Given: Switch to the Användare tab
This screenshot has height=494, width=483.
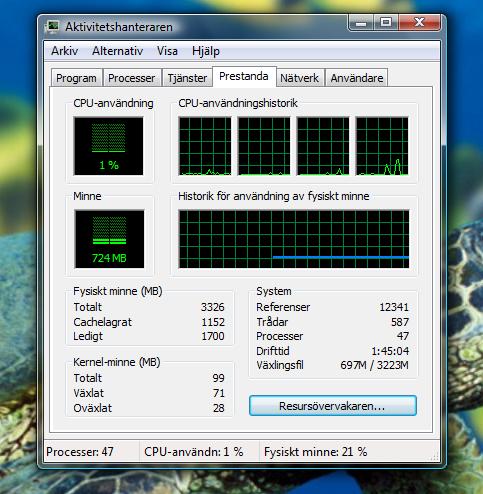Looking at the screenshot, I should [x=357, y=78].
